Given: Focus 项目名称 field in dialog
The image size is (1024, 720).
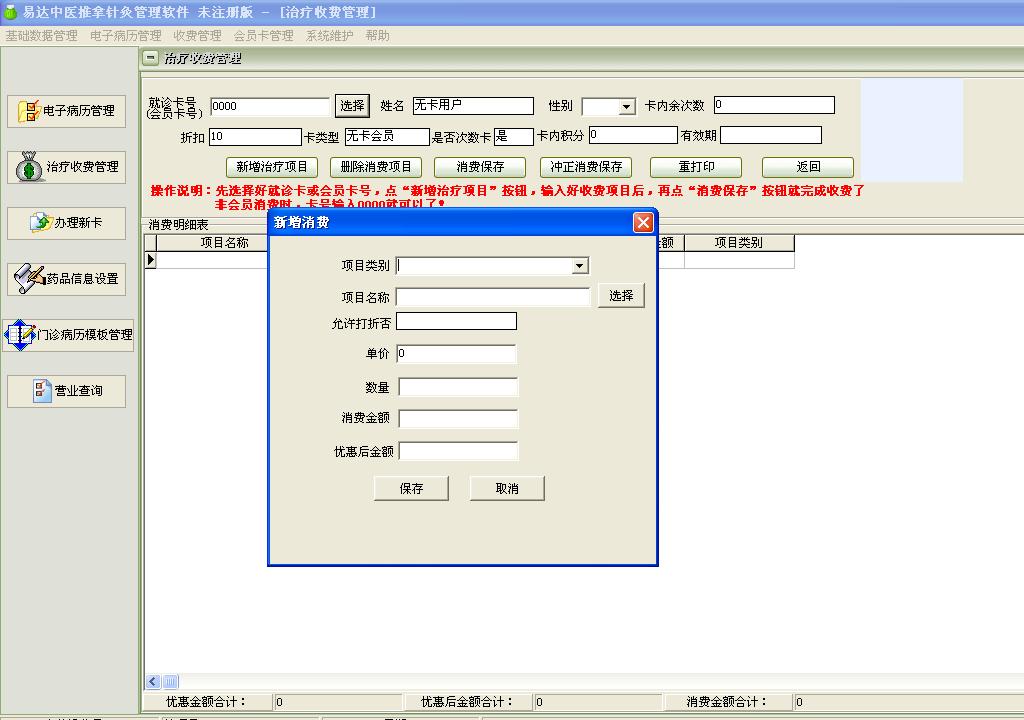Looking at the screenshot, I should click(x=493, y=297).
